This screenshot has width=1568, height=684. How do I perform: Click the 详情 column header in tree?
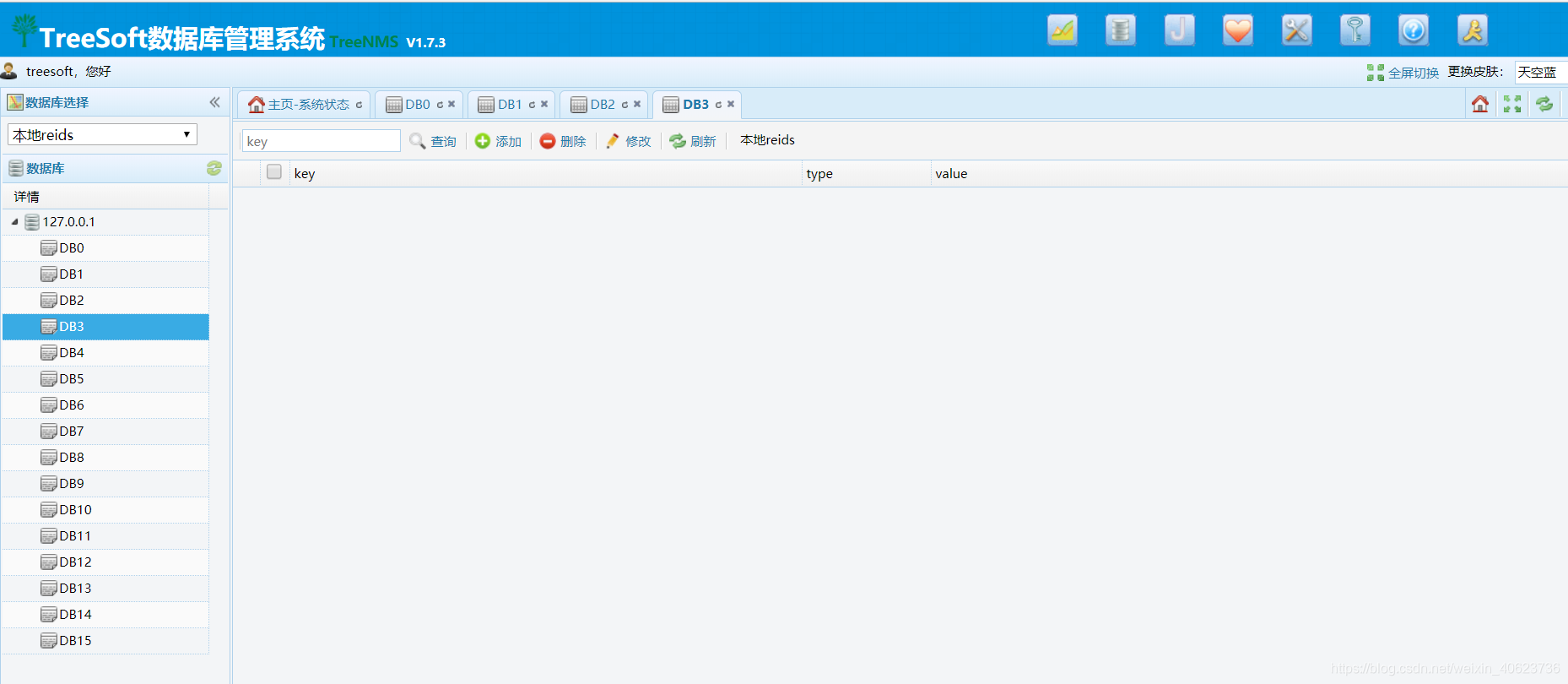pyautogui.click(x=105, y=197)
